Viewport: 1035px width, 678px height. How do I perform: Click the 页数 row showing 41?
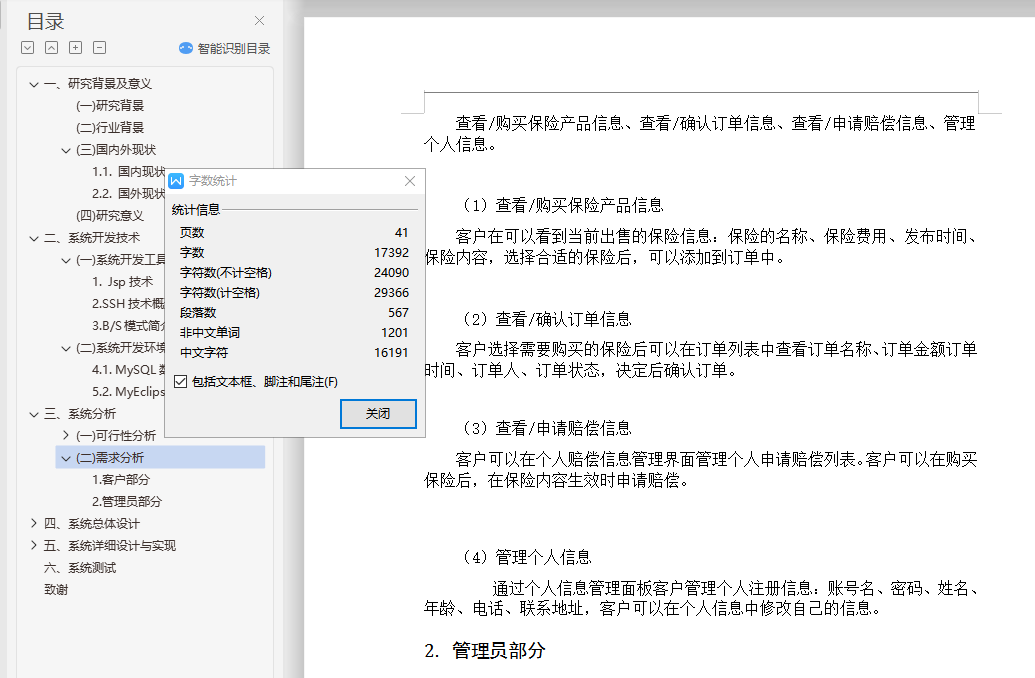[x=294, y=232]
